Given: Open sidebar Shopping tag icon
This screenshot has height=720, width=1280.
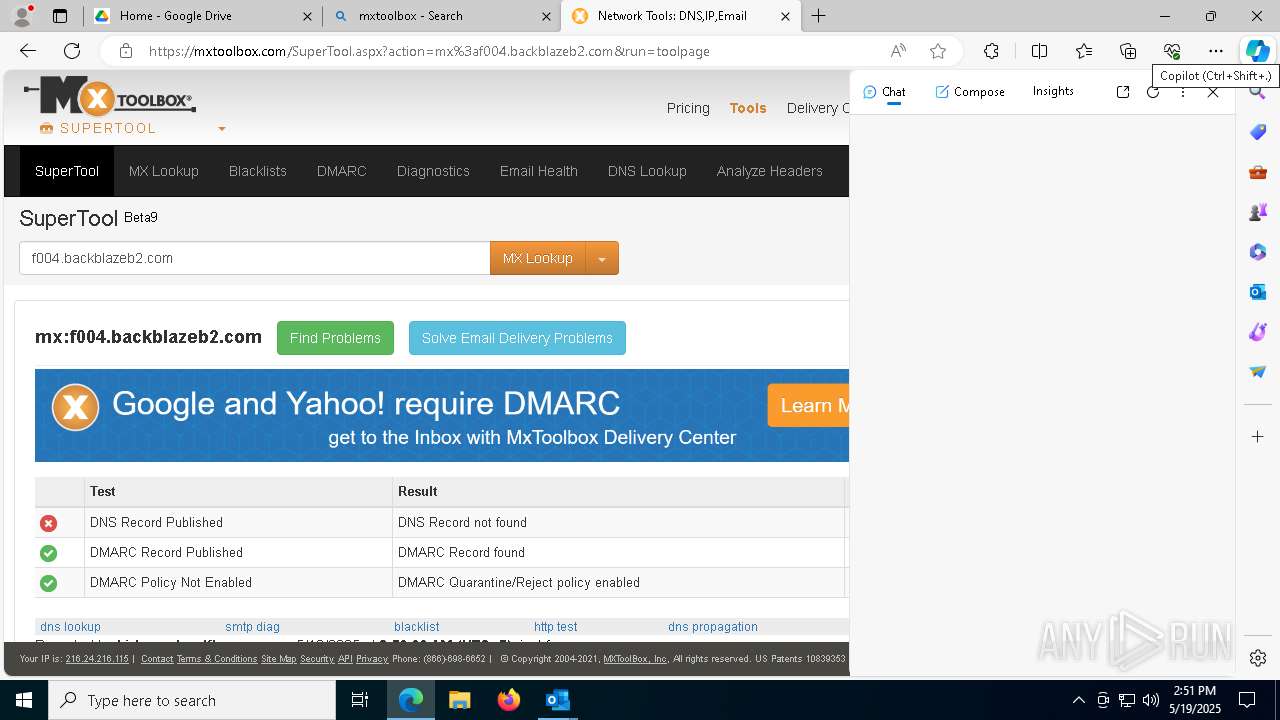Looking at the screenshot, I should pyautogui.click(x=1258, y=132).
